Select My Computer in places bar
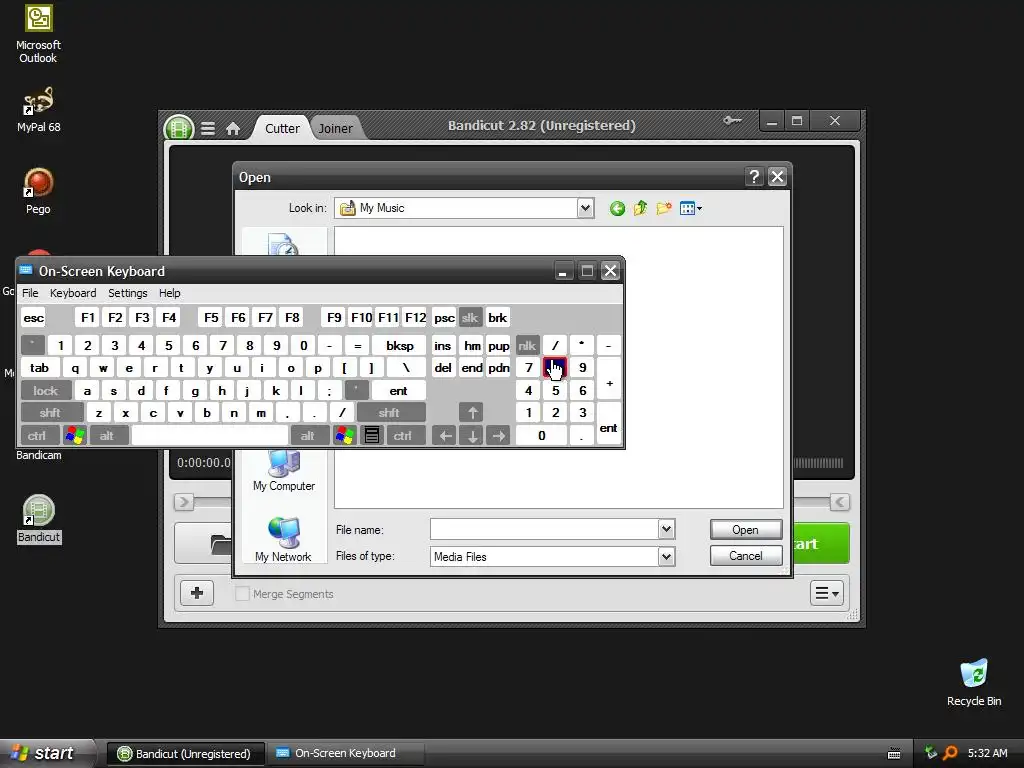This screenshot has height=768, width=1024. [x=283, y=472]
